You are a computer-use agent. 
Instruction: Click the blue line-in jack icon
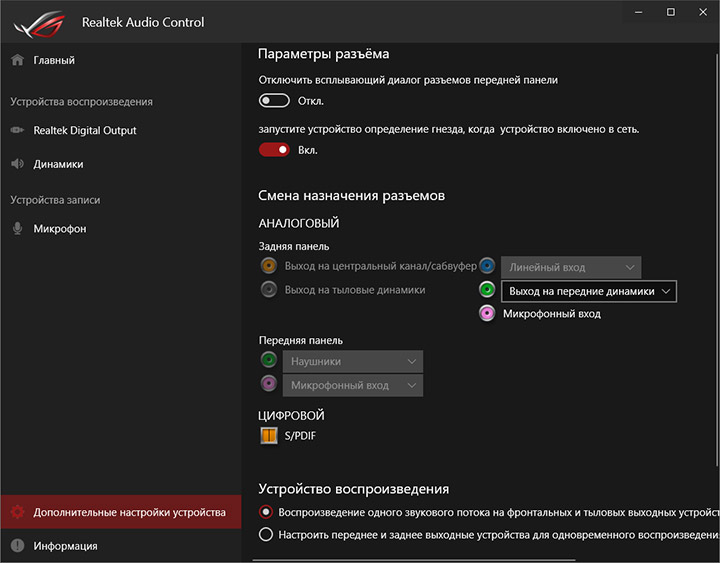click(x=487, y=266)
